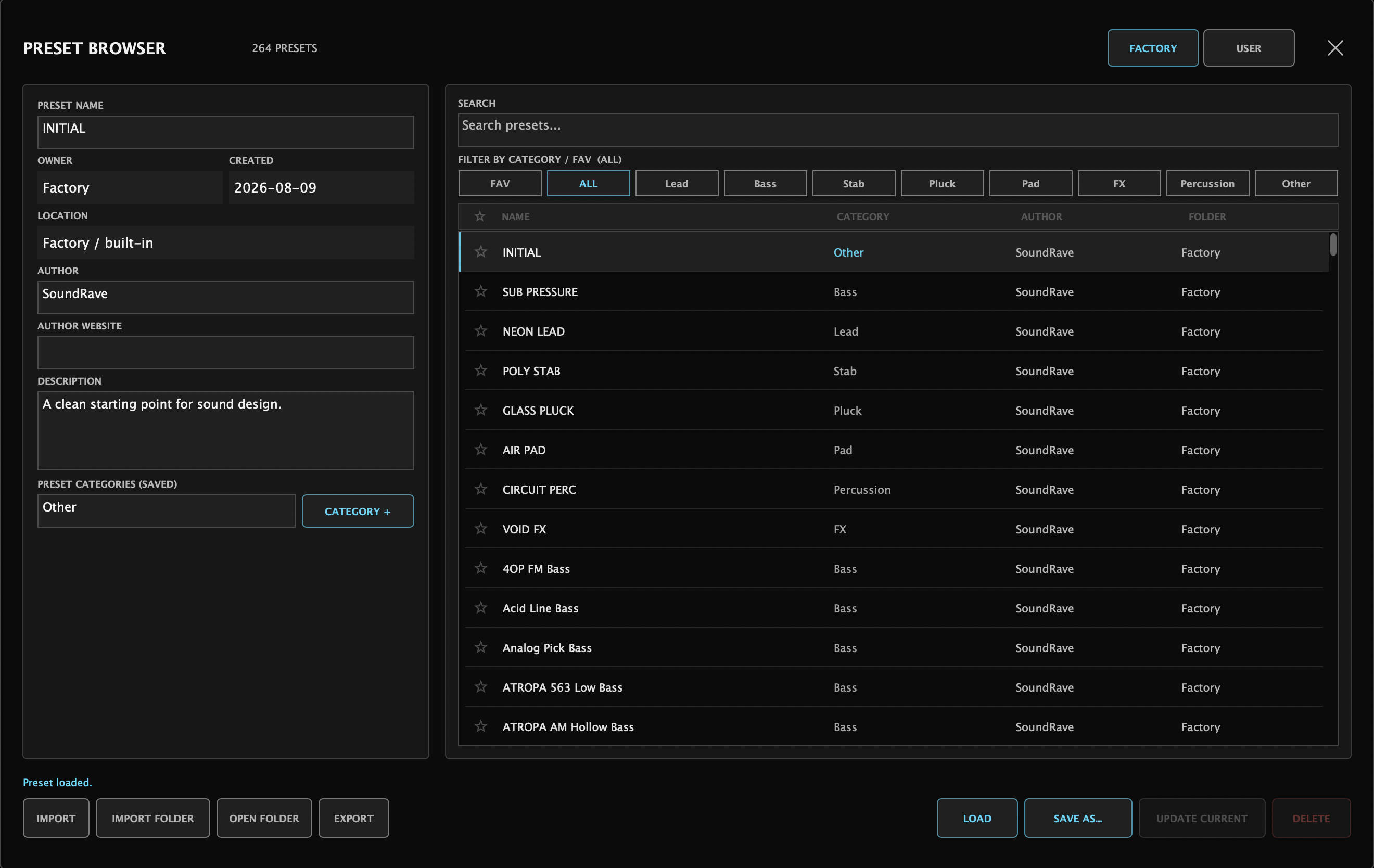
Task: Star the NEON LEAD preset
Action: tap(481, 330)
